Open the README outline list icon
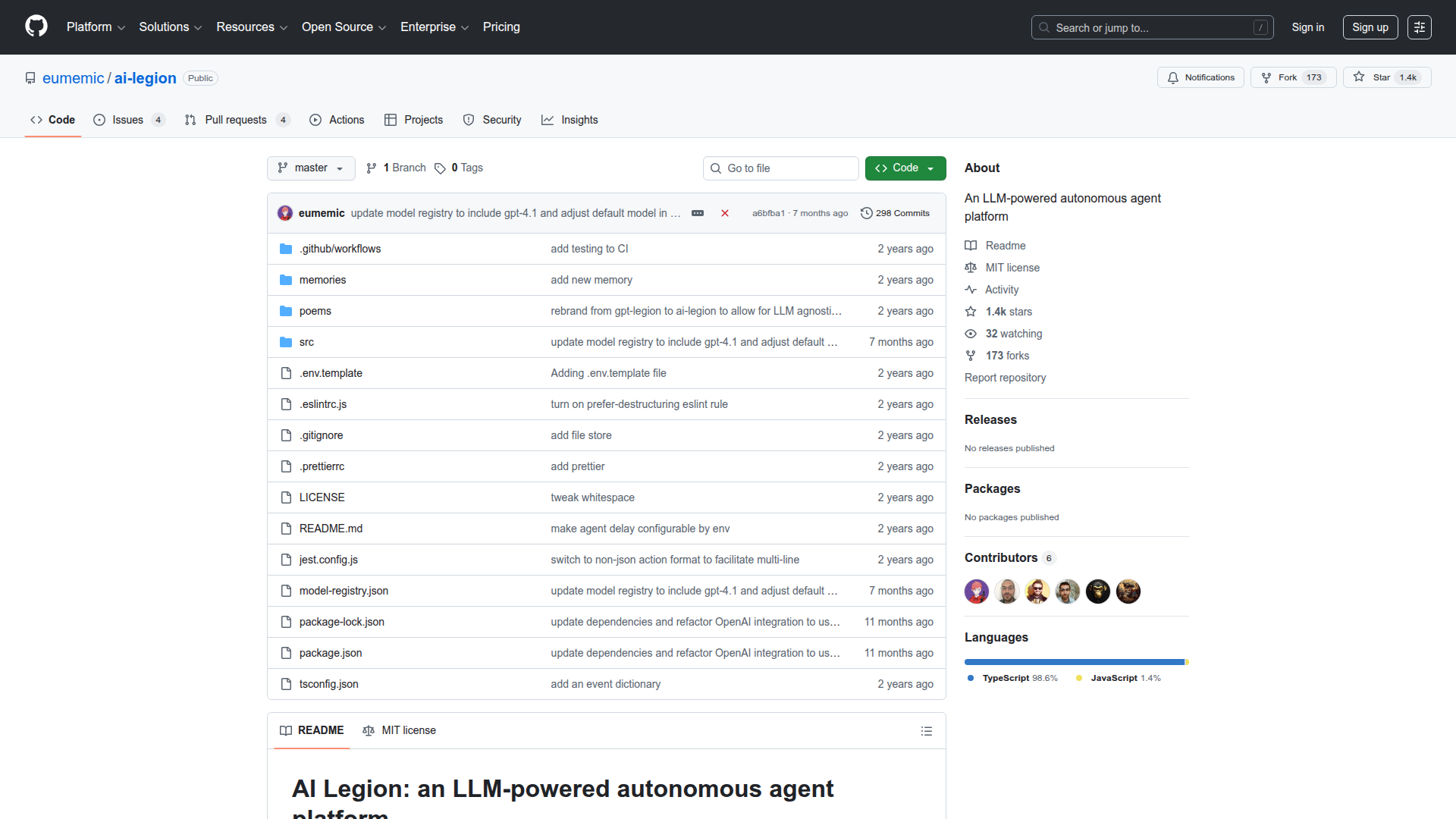The image size is (1456, 819). 926,731
